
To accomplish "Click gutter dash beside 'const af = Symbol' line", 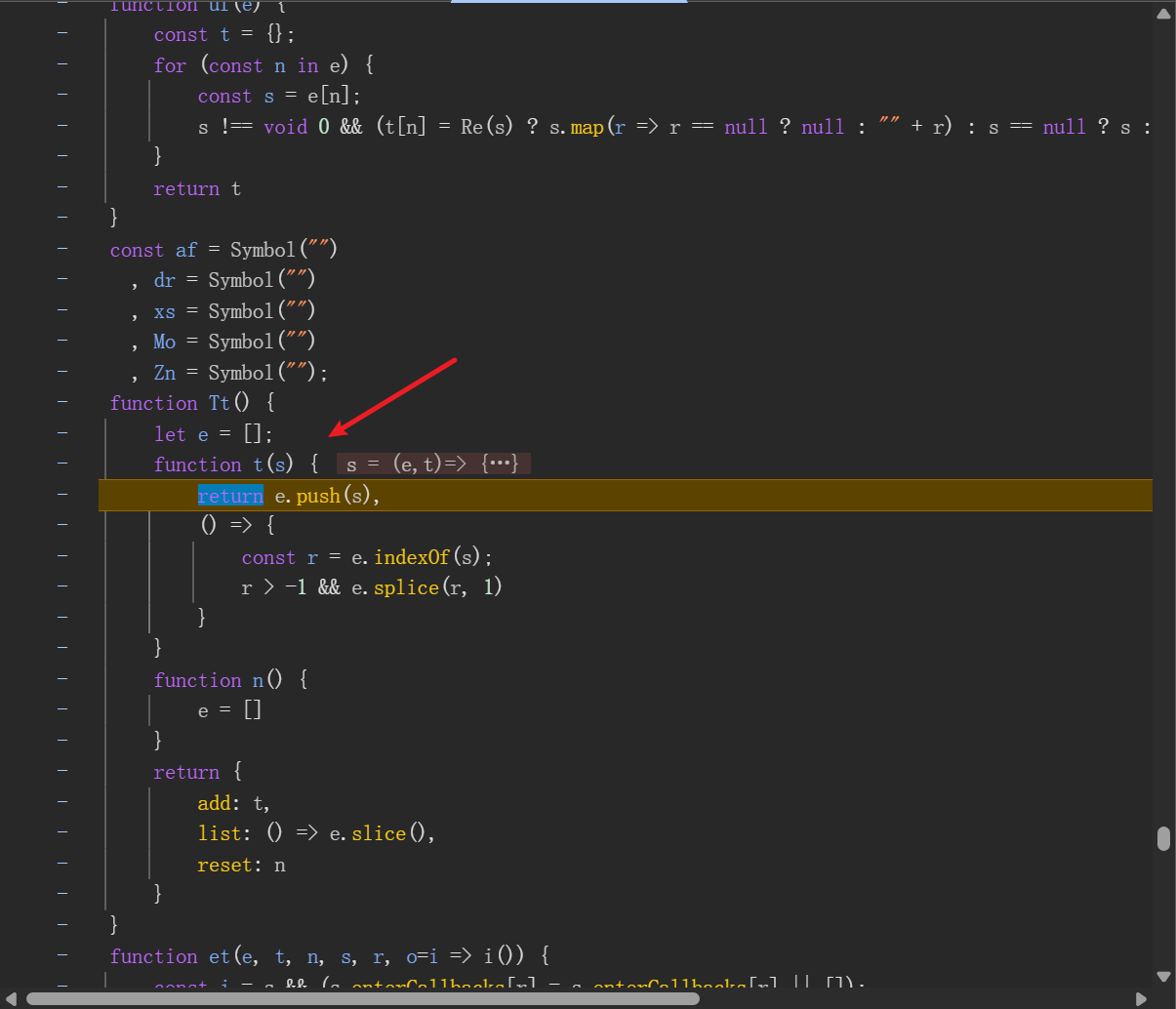I will [x=62, y=250].
